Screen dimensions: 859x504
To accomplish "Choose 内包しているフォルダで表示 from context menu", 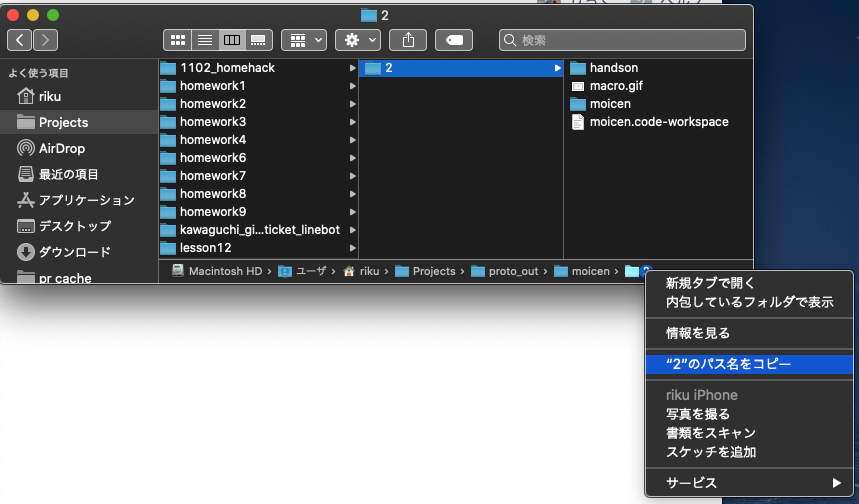I will click(x=749, y=302).
